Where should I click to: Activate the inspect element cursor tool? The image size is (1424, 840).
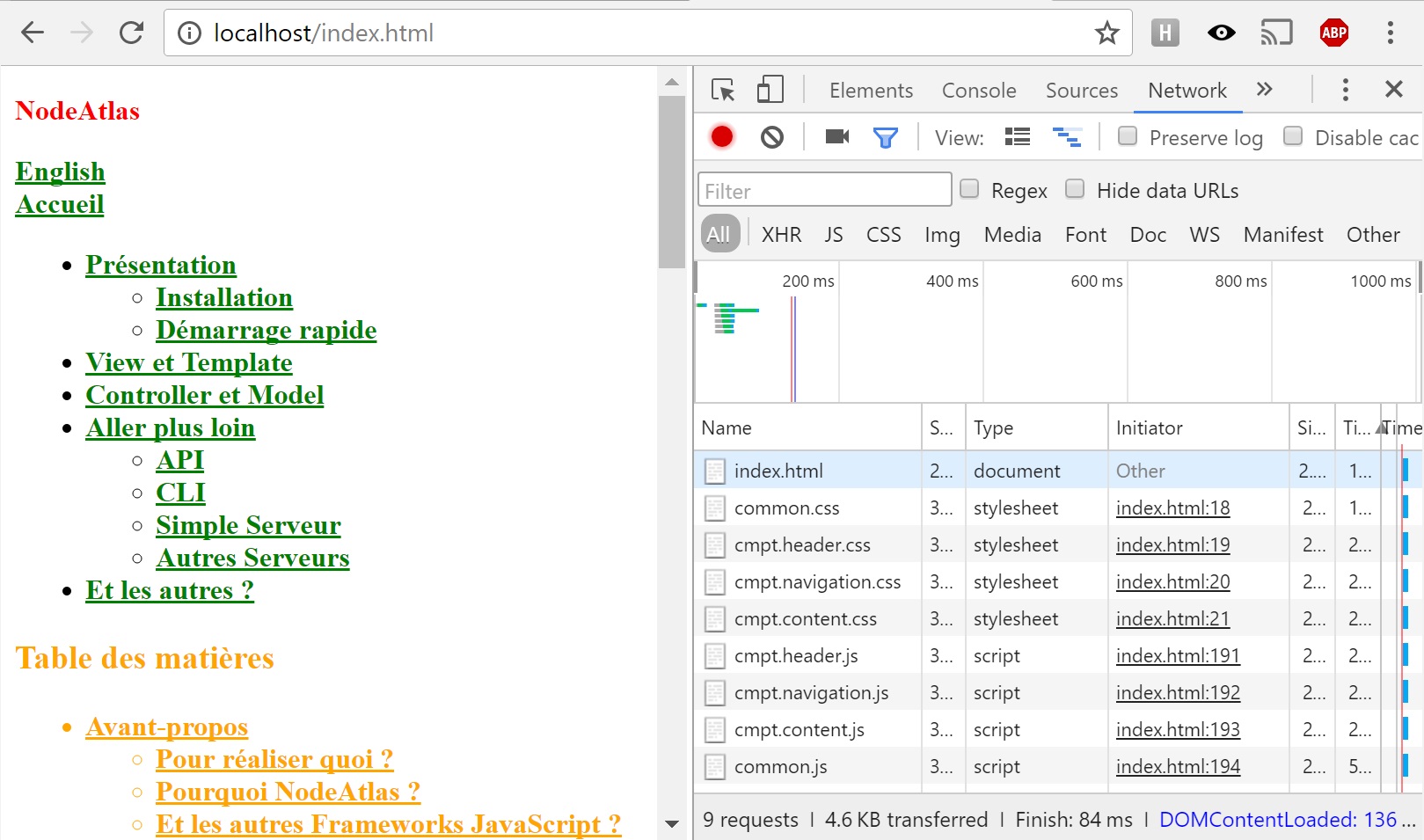point(723,90)
